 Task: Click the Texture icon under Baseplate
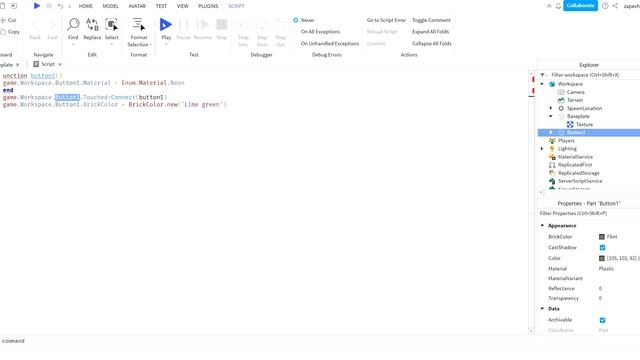(x=570, y=124)
